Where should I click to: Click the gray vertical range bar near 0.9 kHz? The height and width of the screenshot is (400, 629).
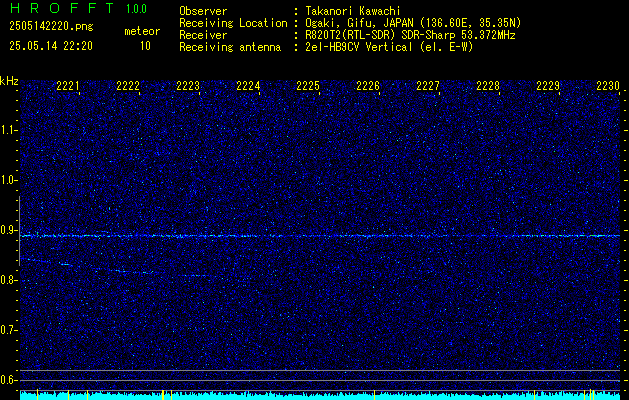click(19, 231)
